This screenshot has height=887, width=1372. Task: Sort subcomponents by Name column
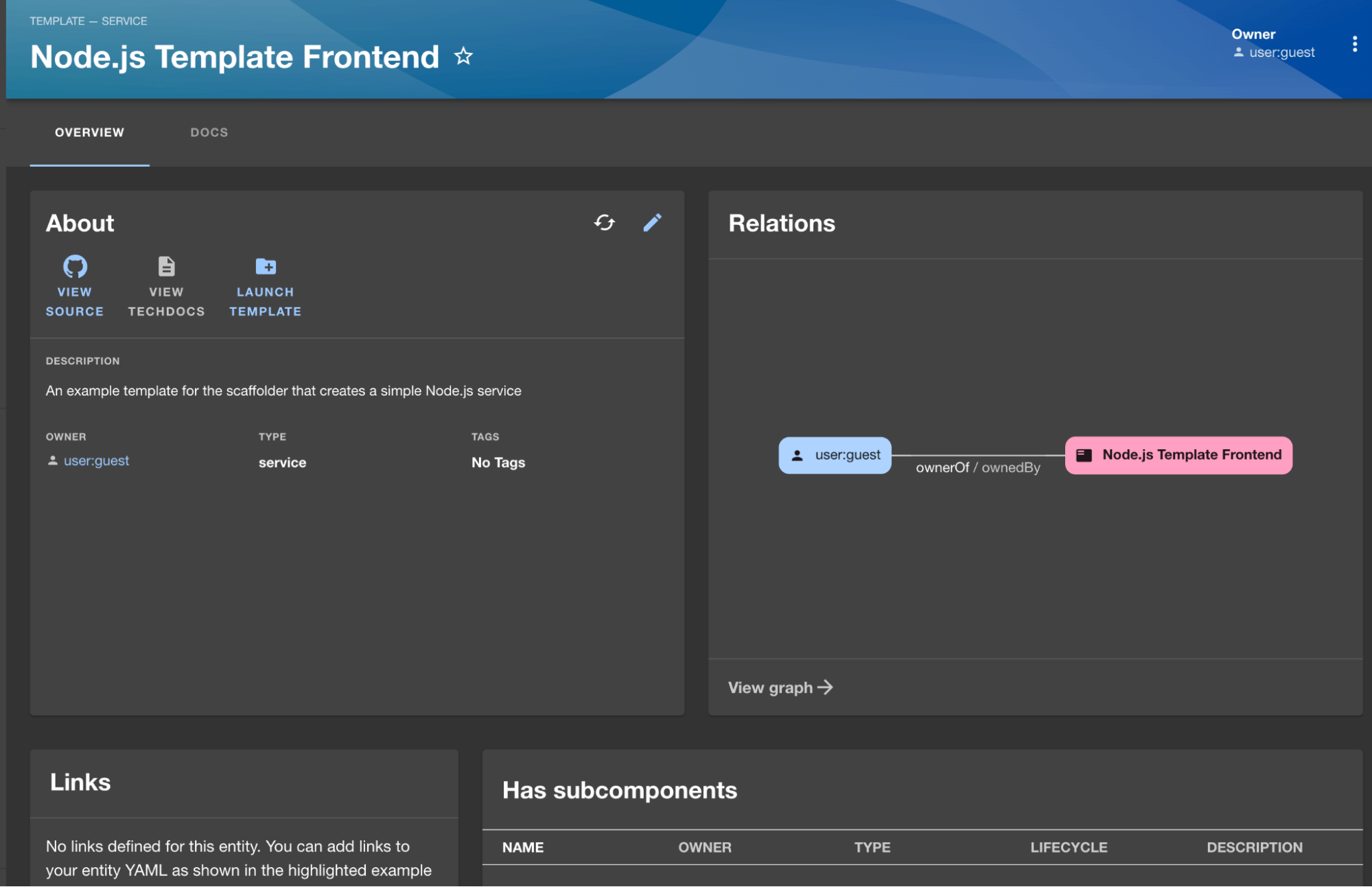[523, 848]
